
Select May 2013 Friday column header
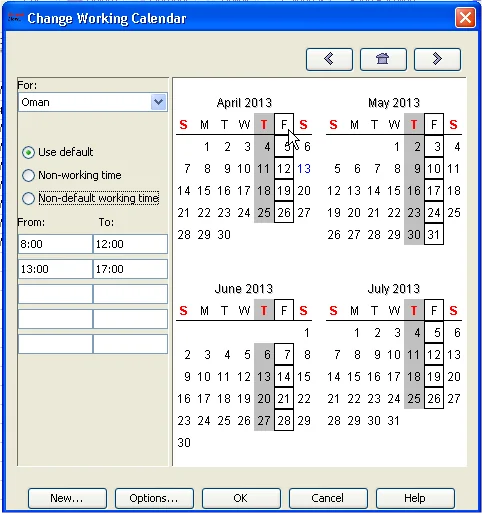pyautogui.click(x=434, y=124)
